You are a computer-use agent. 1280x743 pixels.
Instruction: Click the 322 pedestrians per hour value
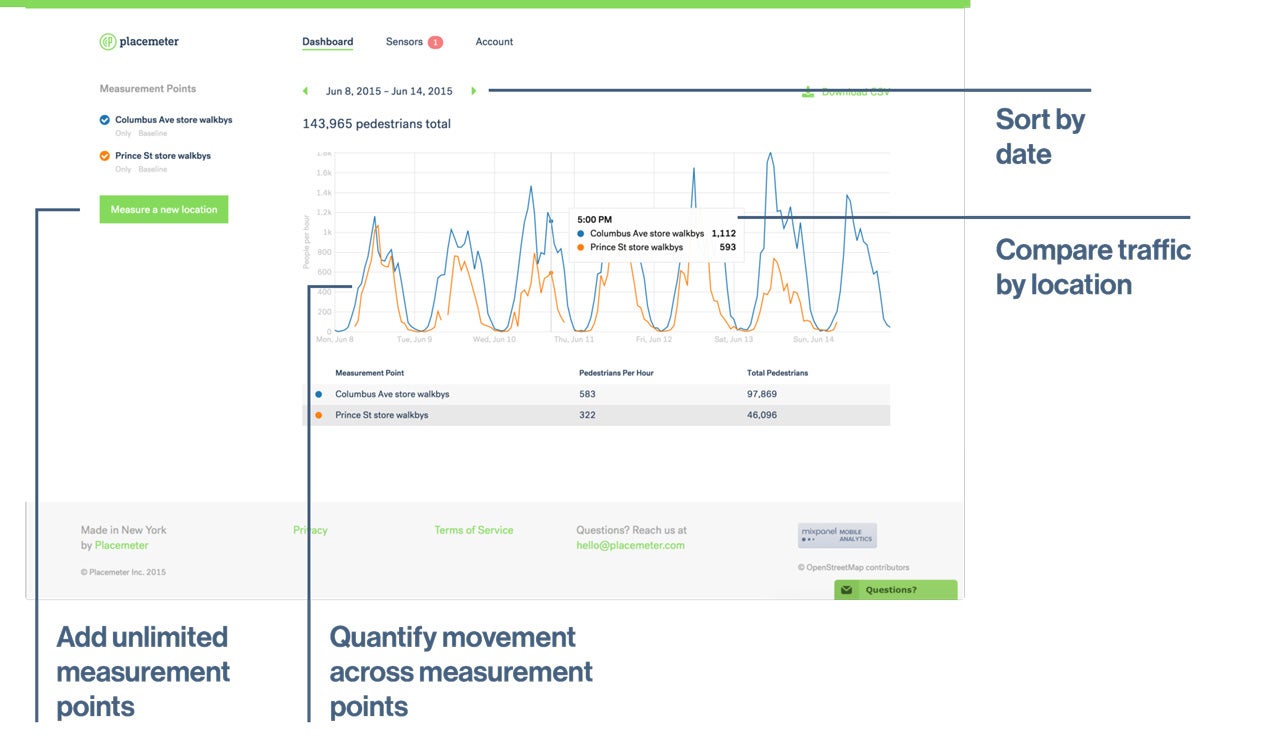pyautogui.click(x=587, y=415)
